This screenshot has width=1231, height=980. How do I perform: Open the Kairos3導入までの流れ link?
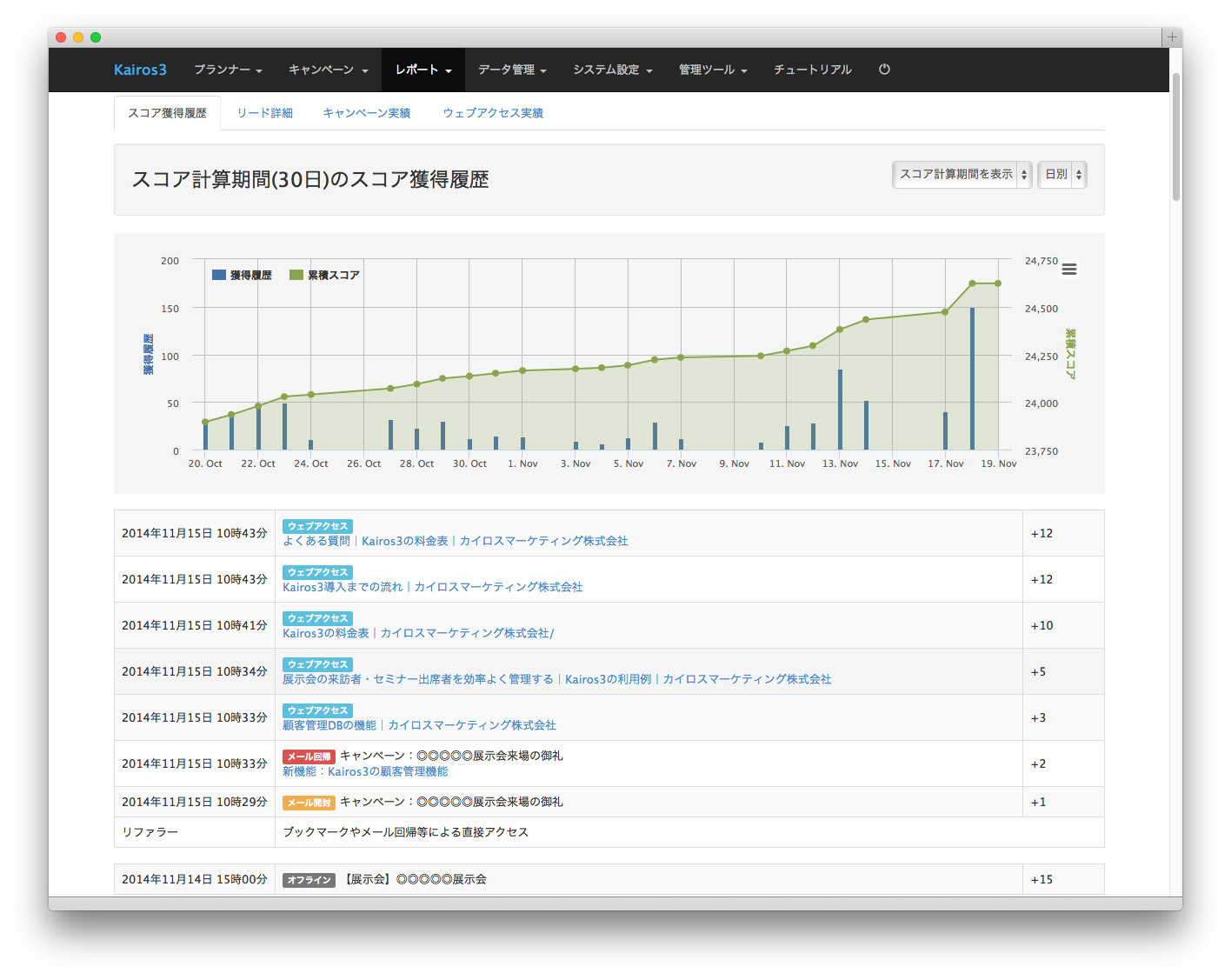click(x=432, y=587)
